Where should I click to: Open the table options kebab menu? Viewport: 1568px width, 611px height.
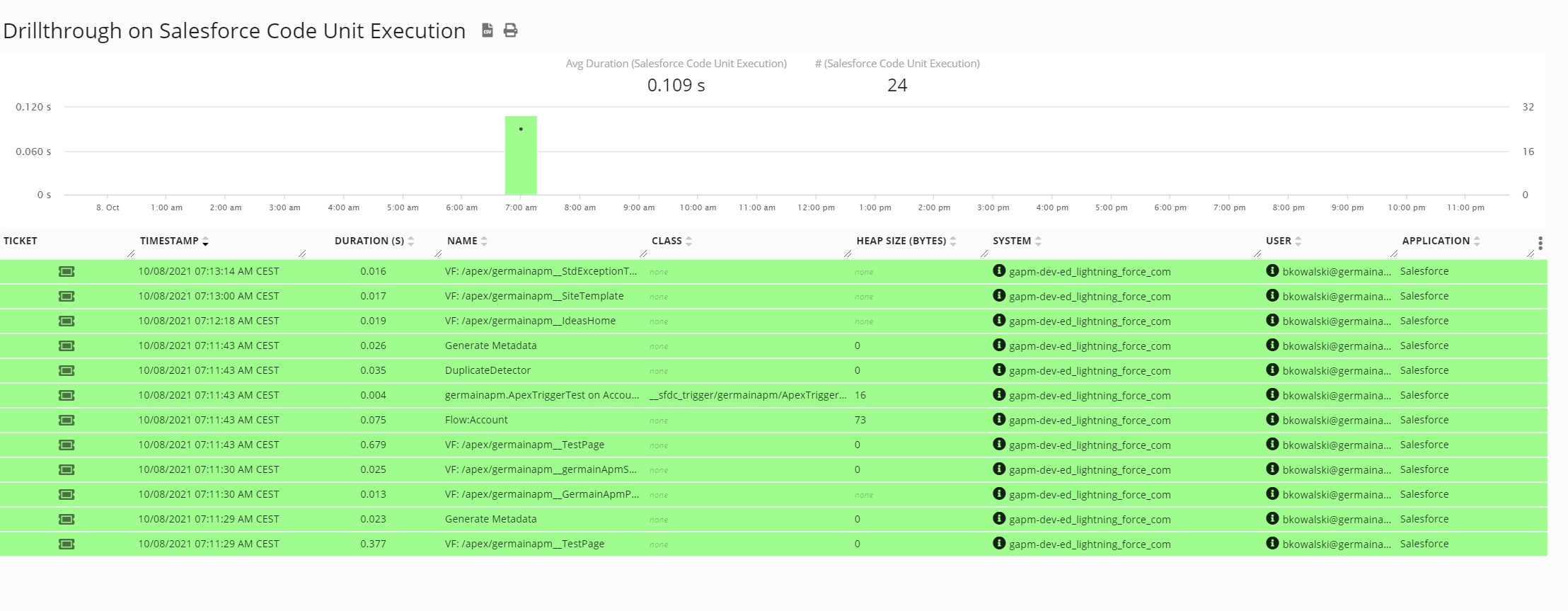click(x=1540, y=243)
